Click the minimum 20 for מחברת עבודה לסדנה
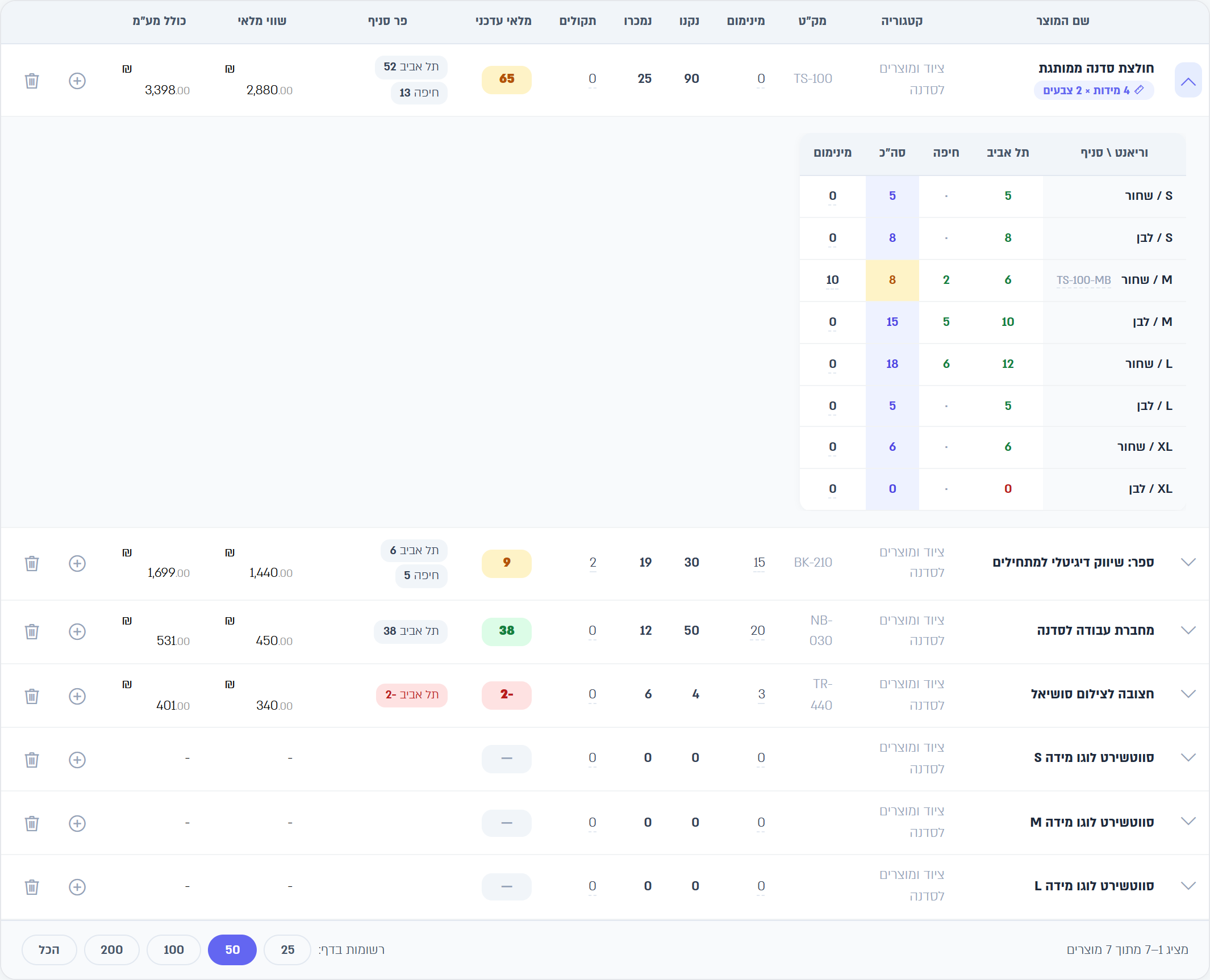 click(x=757, y=630)
